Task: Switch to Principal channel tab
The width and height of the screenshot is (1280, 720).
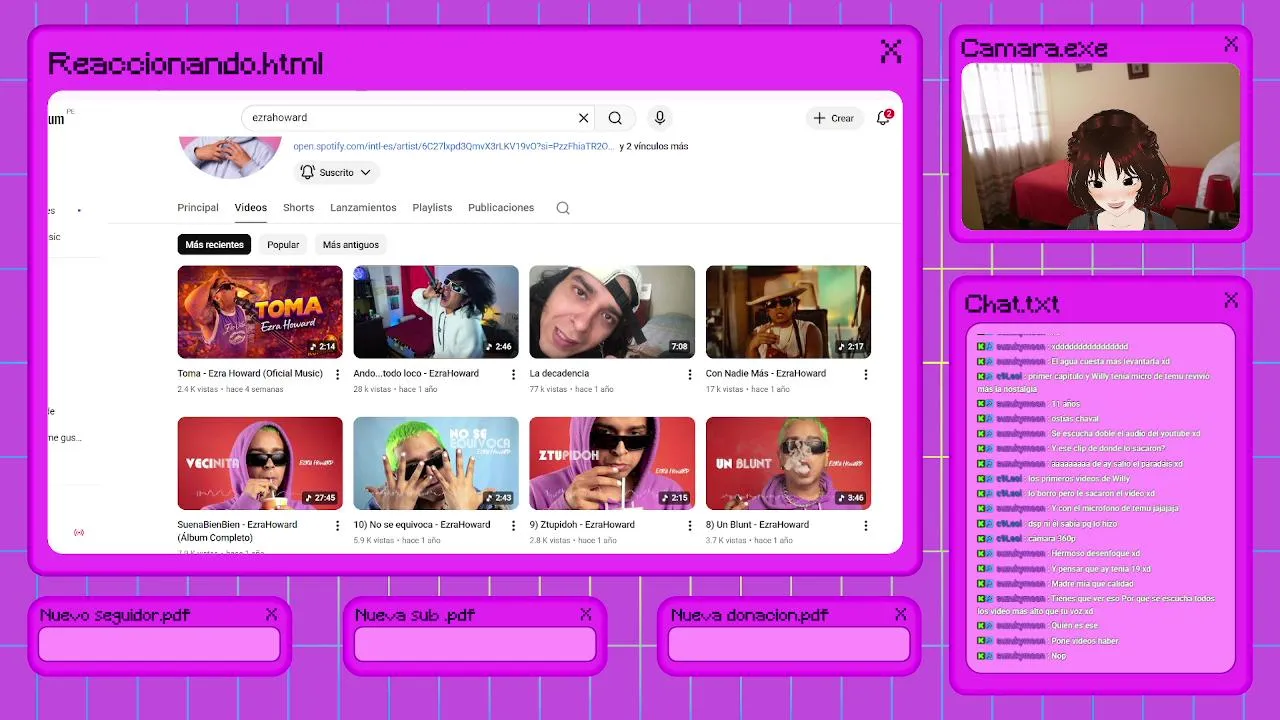Action: click(x=198, y=208)
